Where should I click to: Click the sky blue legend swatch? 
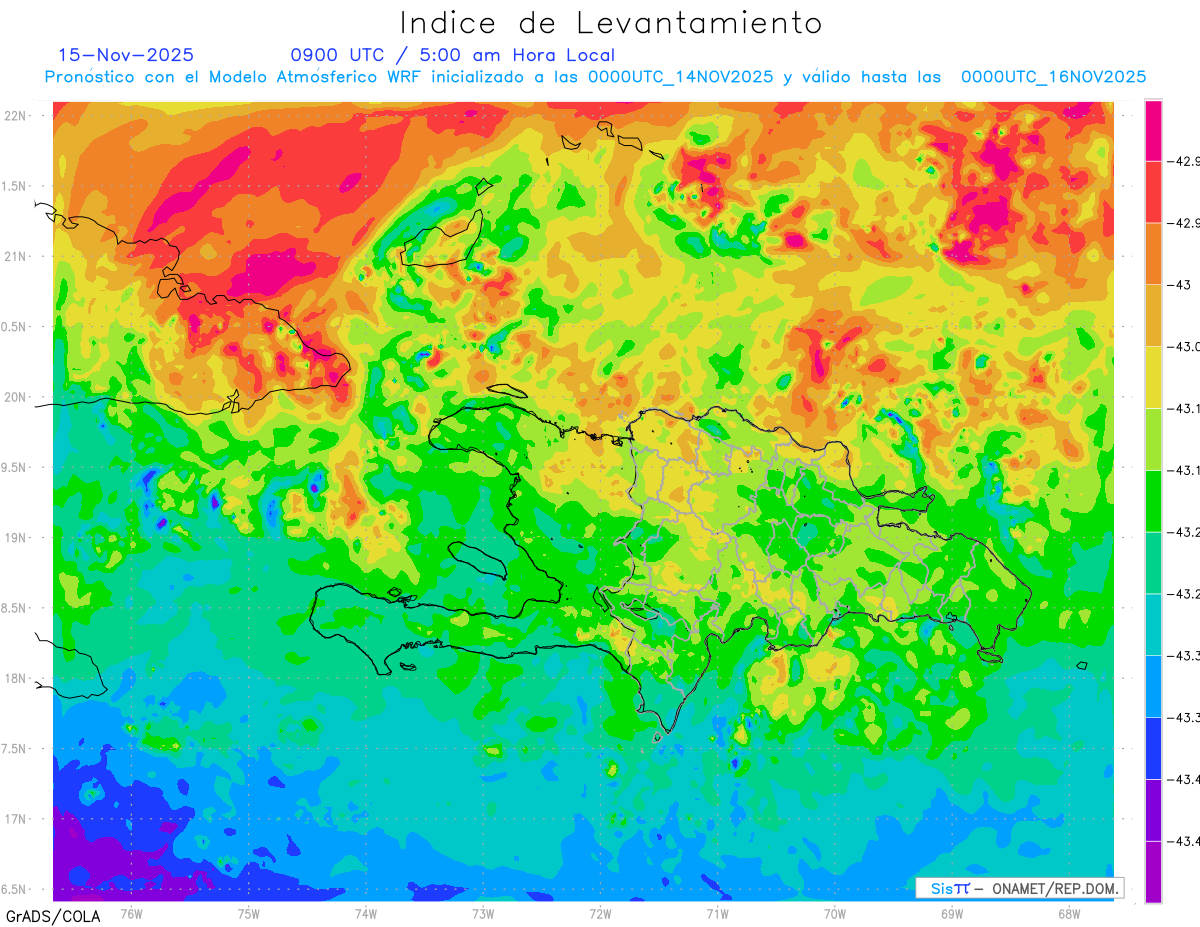click(1153, 686)
